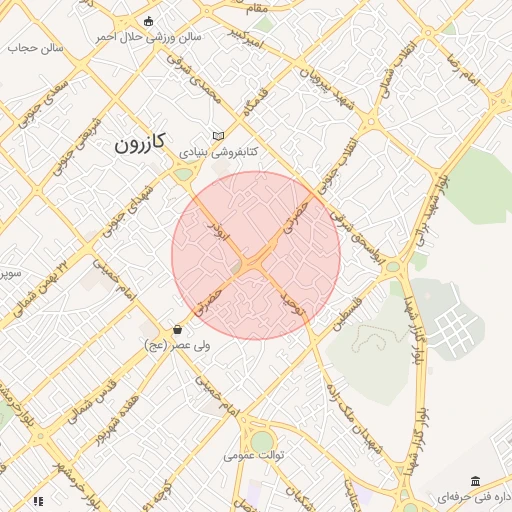Click the ولی عصر (عج) label
This screenshot has height=512, width=512.
(x=178, y=346)
